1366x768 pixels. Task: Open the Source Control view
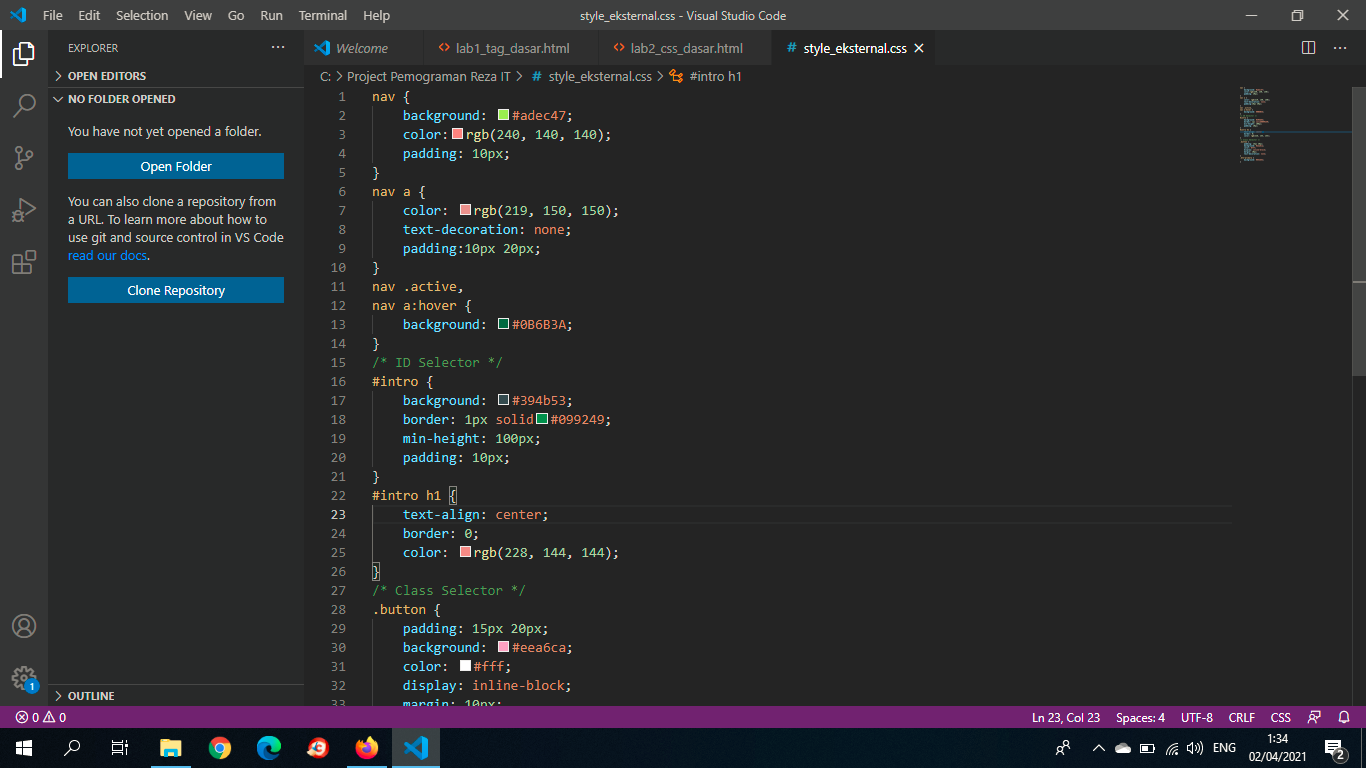(x=24, y=158)
